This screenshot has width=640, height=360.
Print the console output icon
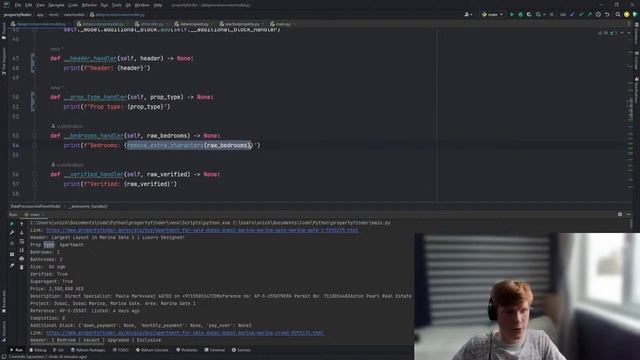[x=22, y=259]
